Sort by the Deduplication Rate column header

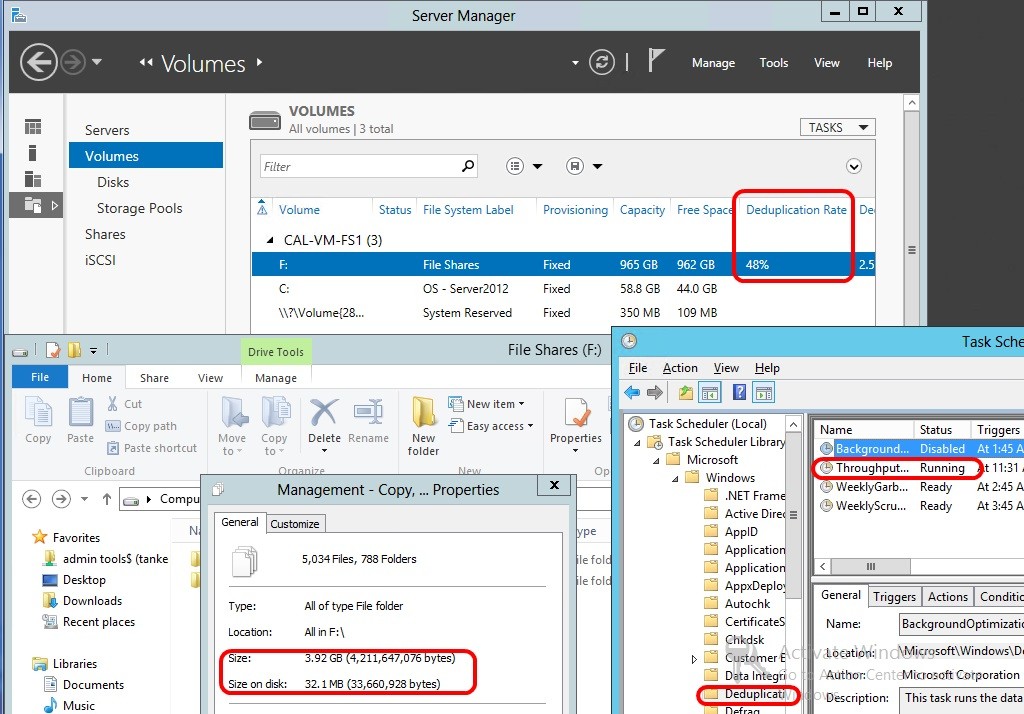[x=796, y=210]
